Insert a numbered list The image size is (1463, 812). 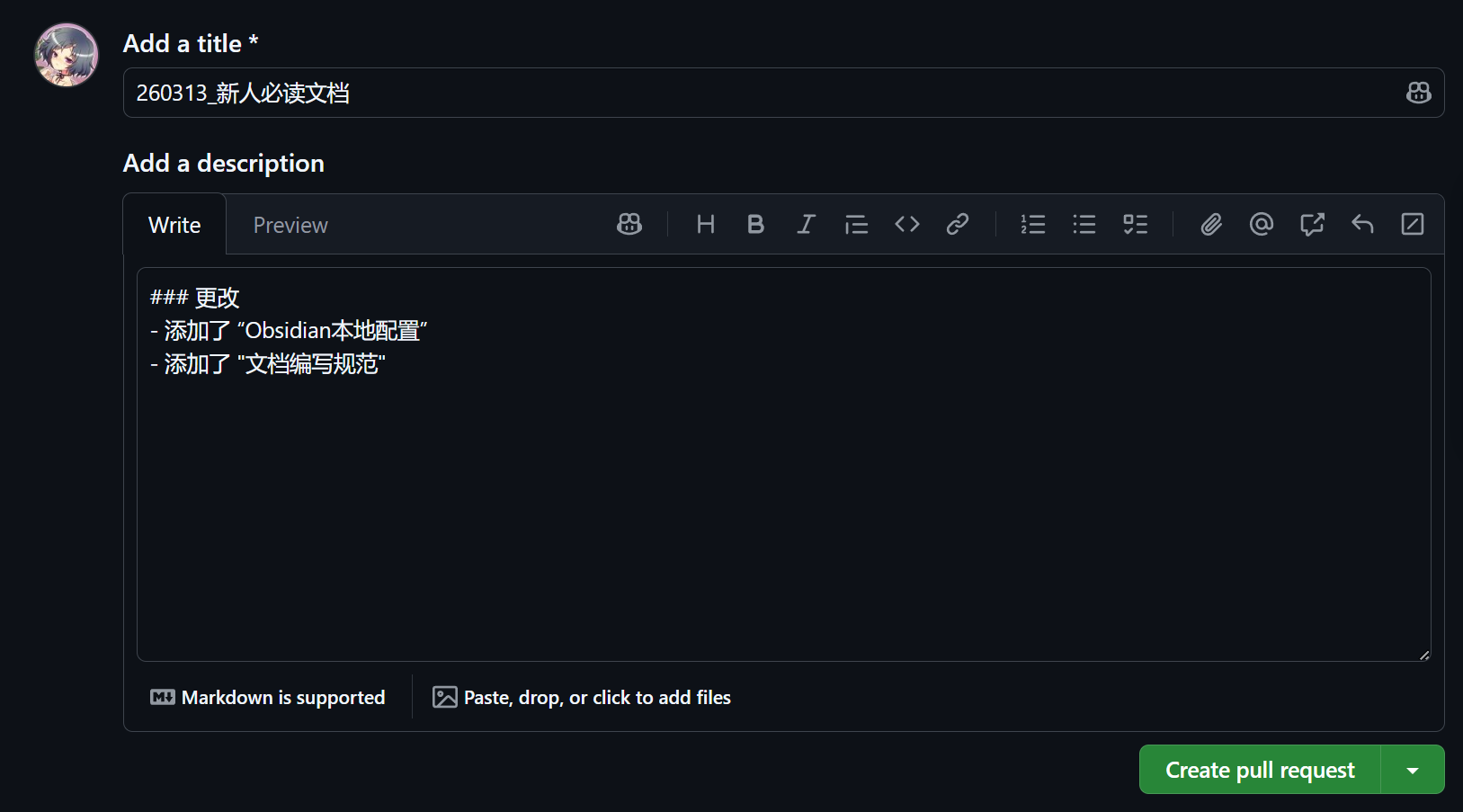[x=1033, y=224]
